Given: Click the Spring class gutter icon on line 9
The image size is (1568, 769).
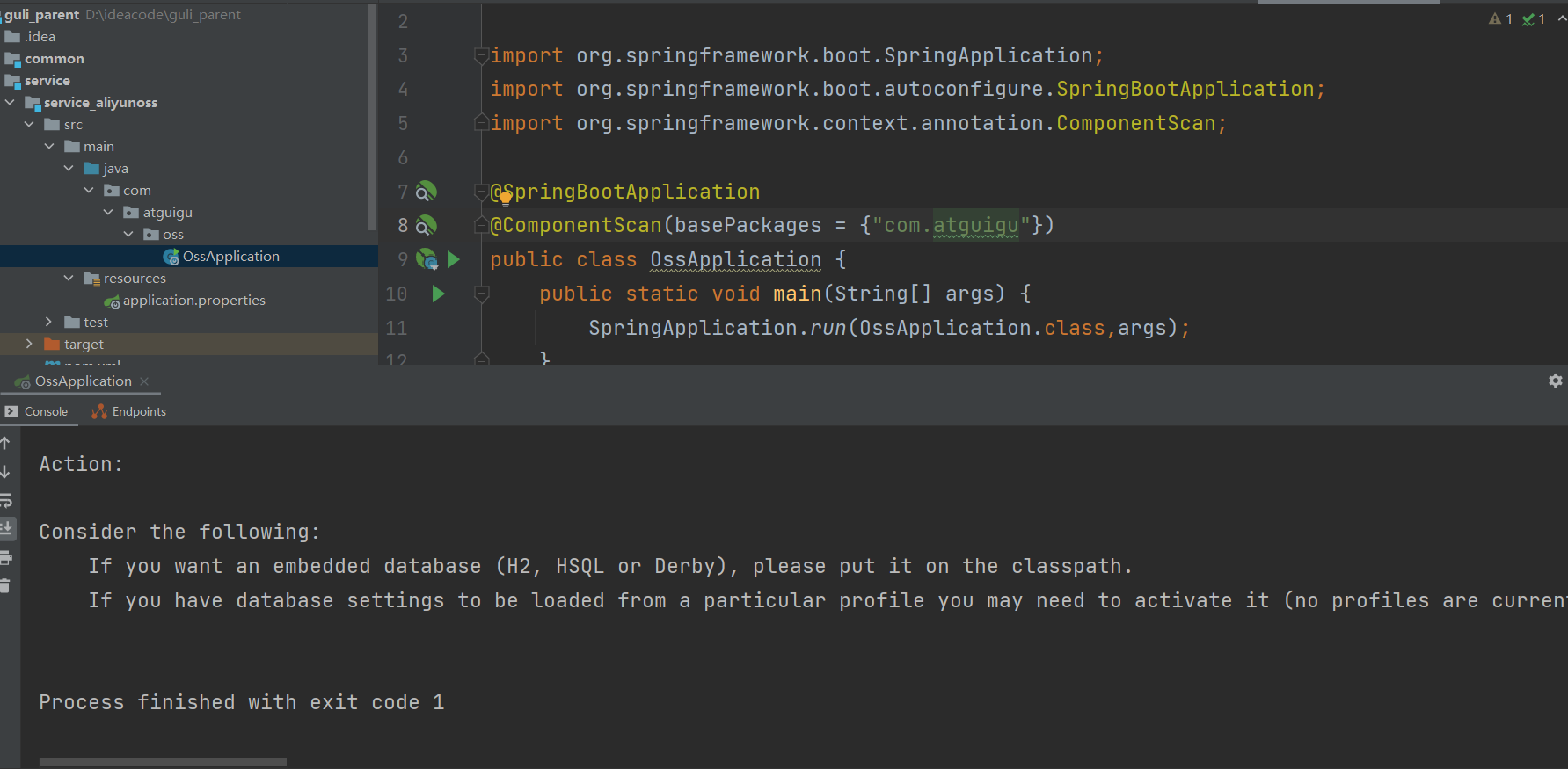Looking at the screenshot, I should point(427,259).
